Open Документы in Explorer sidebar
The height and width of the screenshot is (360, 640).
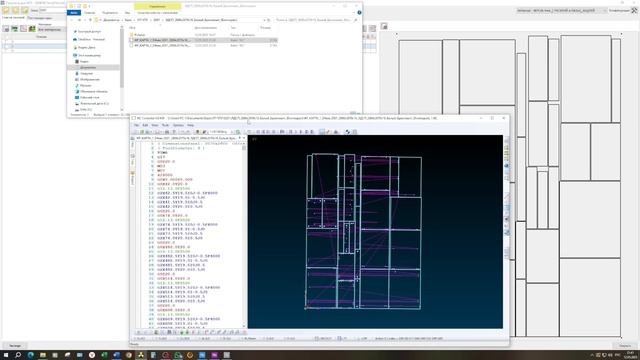pyautogui.click(x=88, y=67)
